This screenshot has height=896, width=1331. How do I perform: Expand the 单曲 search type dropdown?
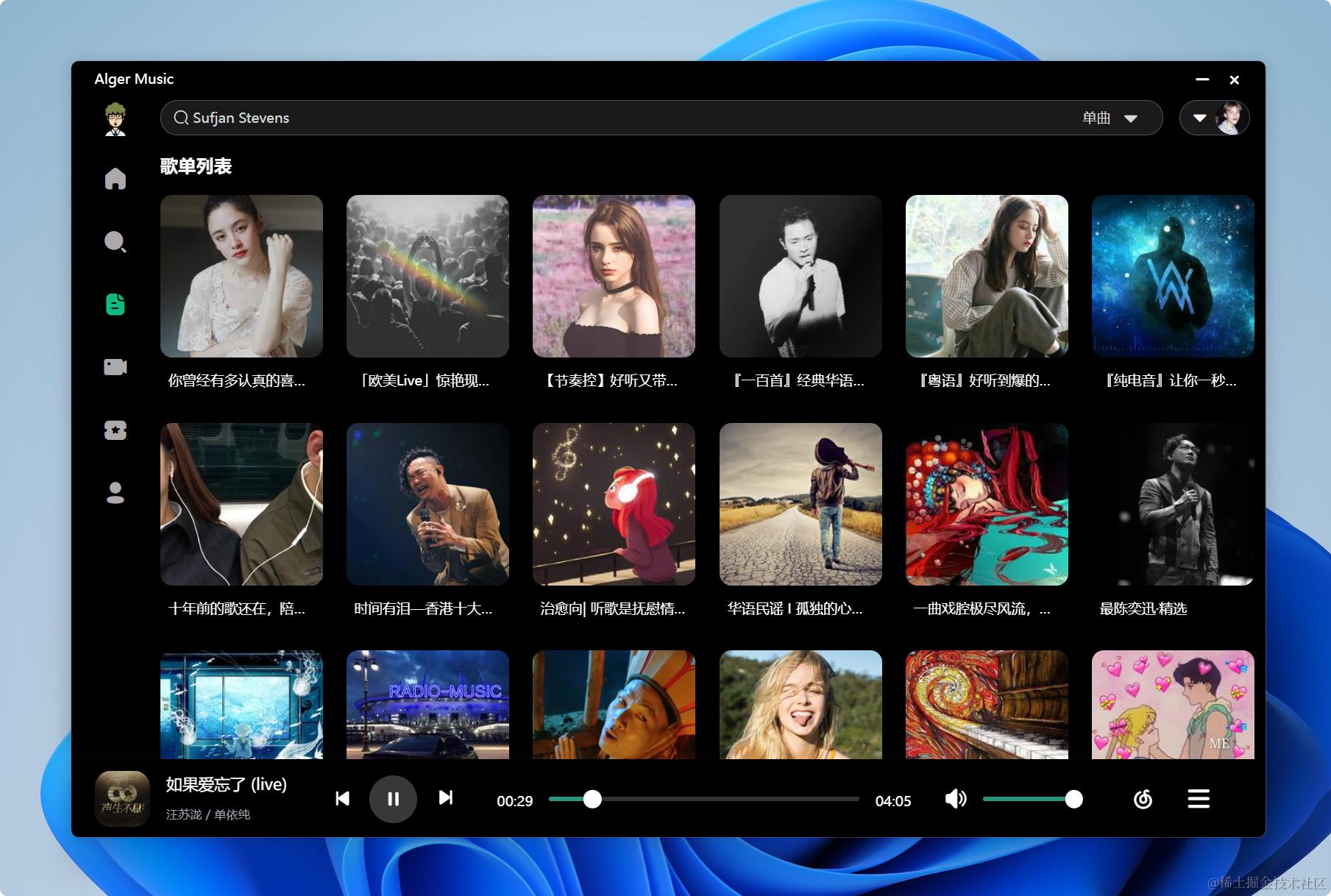pyautogui.click(x=1110, y=118)
